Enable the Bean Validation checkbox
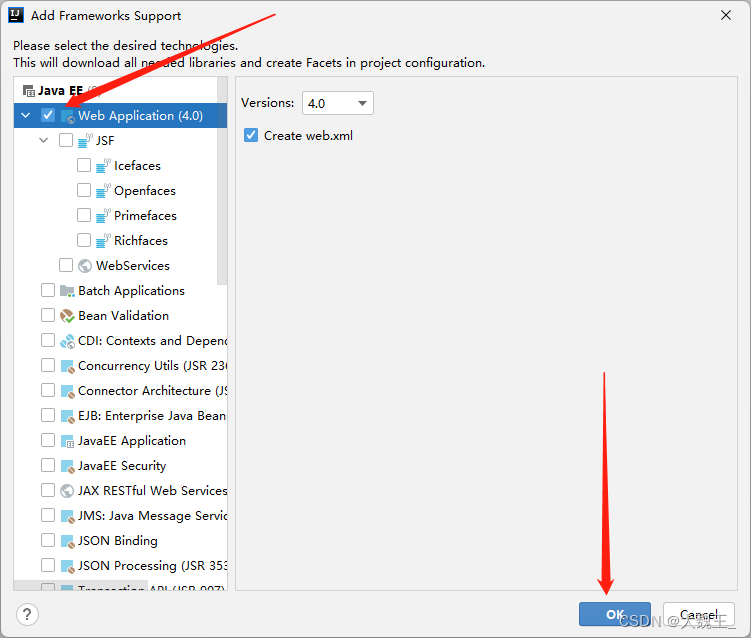Screen dimensions: 751x638 click(48, 315)
